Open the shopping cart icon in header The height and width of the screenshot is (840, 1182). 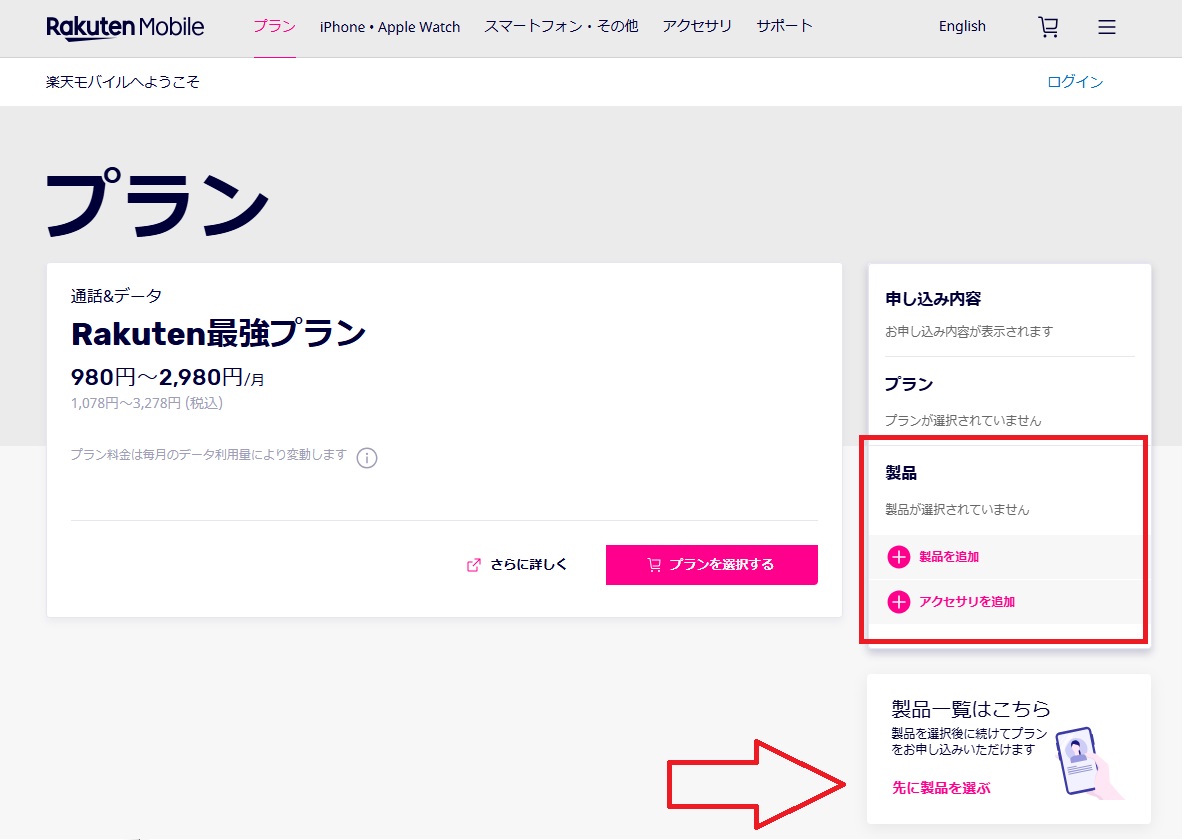click(1049, 27)
